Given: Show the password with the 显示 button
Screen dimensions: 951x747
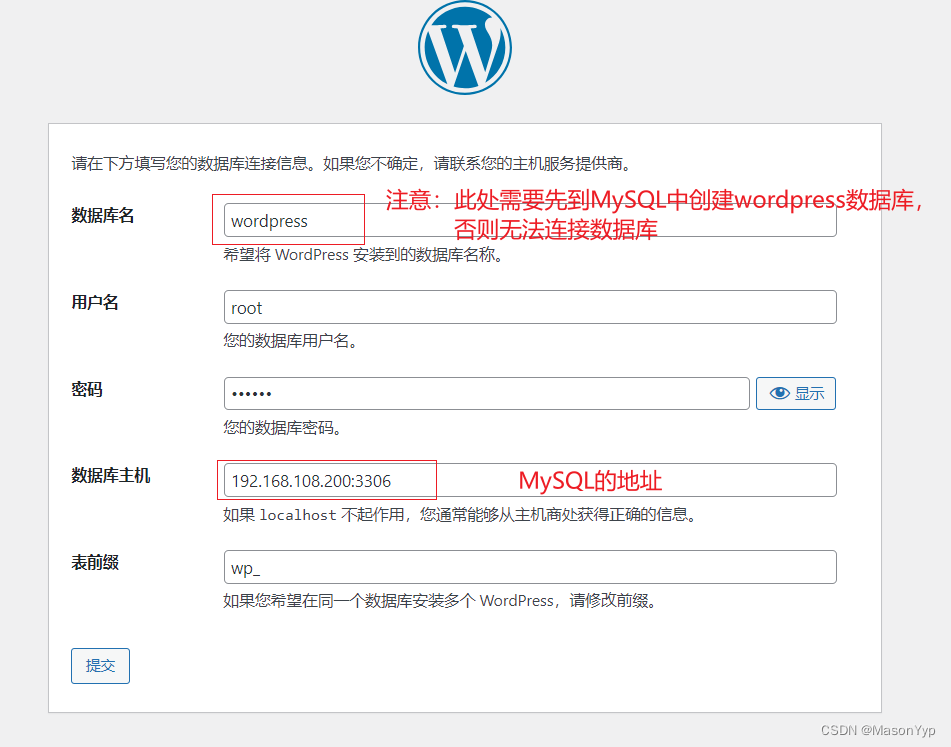Looking at the screenshot, I should (796, 394).
